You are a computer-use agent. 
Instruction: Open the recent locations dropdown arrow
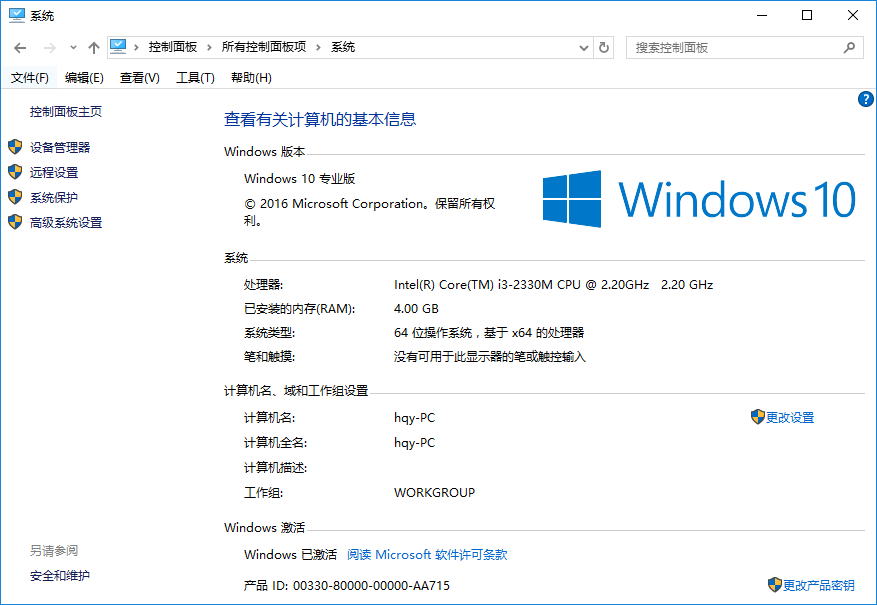(x=73, y=48)
